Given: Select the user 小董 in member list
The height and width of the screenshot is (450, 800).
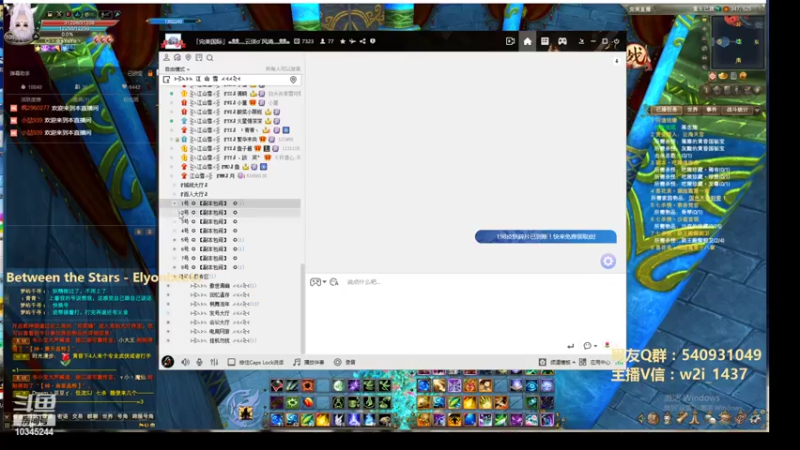Looking at the screenshot, I should pyautogui.click(x=232, y=103).
